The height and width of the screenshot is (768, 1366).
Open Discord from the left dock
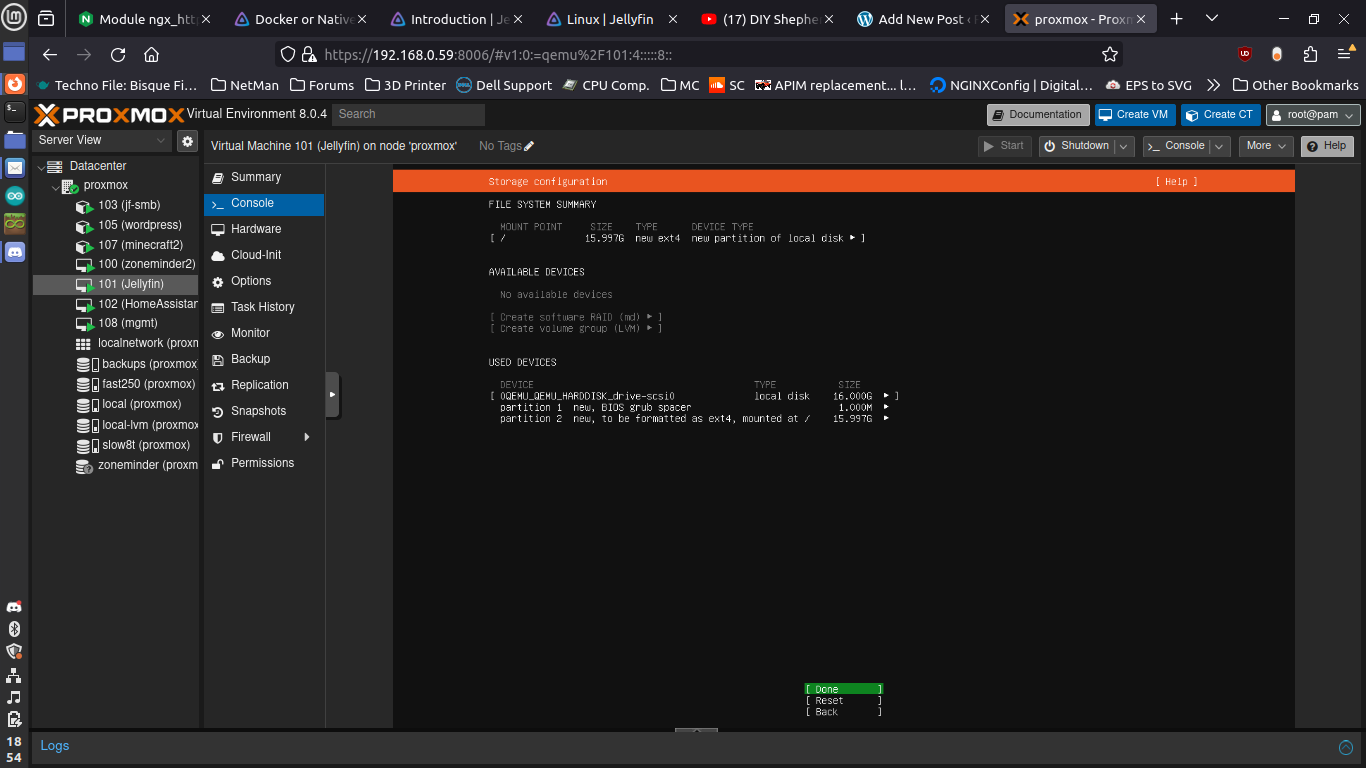point(14,253)
